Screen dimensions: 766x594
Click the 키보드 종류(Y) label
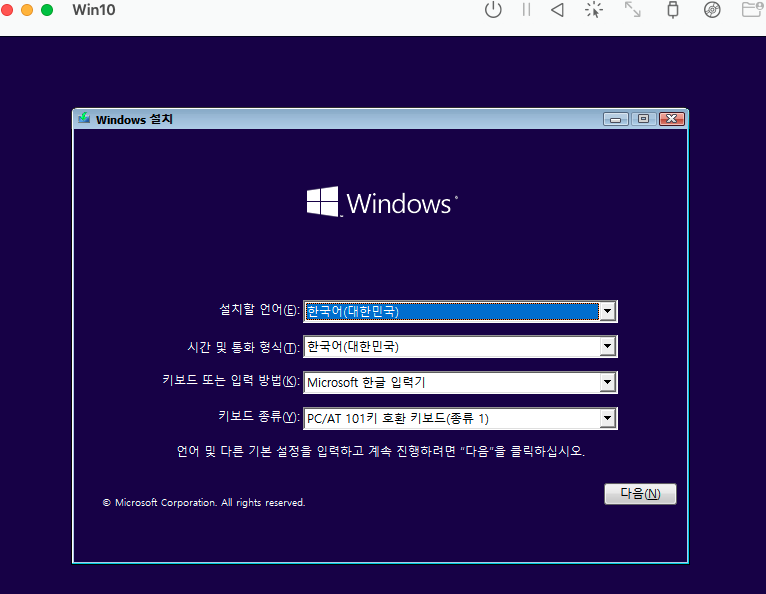(258, 417)
